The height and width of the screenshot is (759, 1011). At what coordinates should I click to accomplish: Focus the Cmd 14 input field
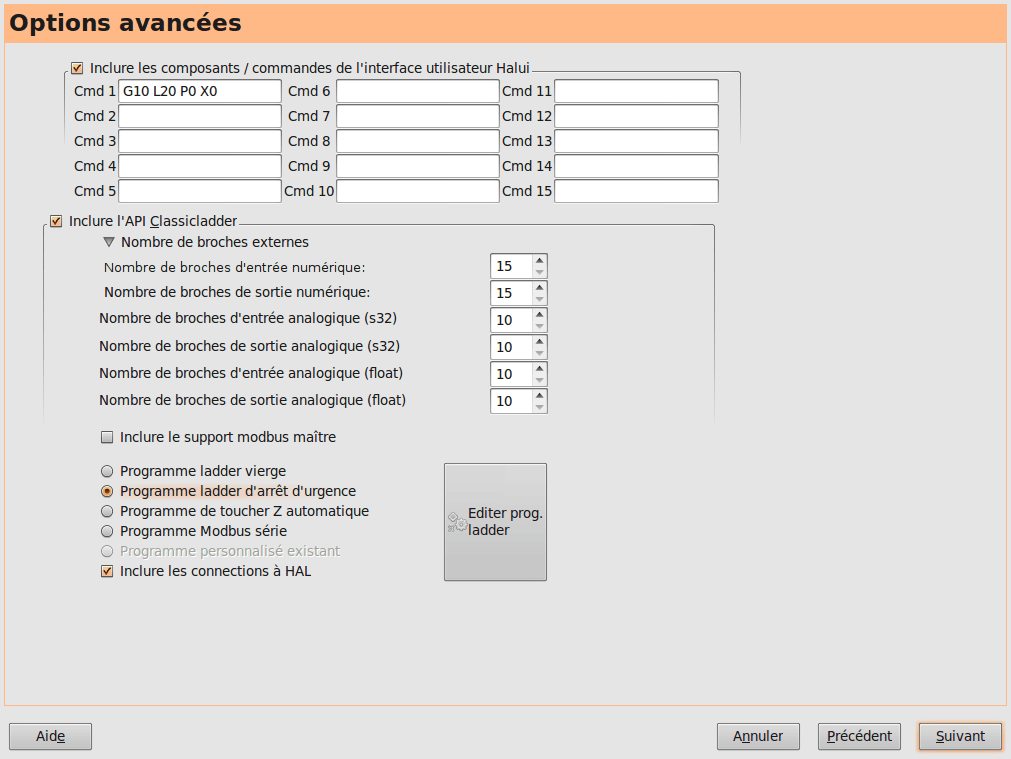tap(636, 166)
